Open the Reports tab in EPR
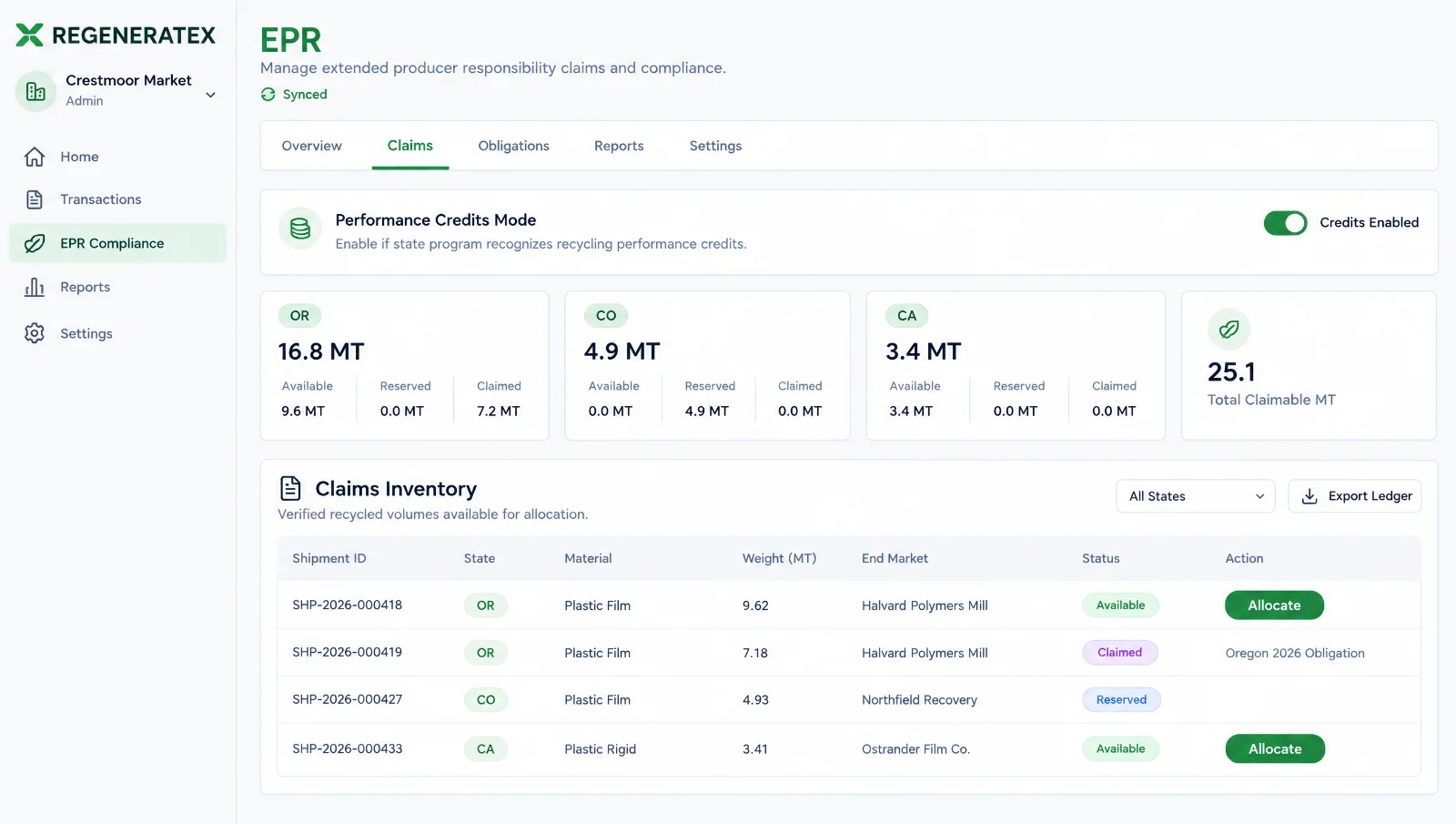1456x824 pixels. pos(619,146)
